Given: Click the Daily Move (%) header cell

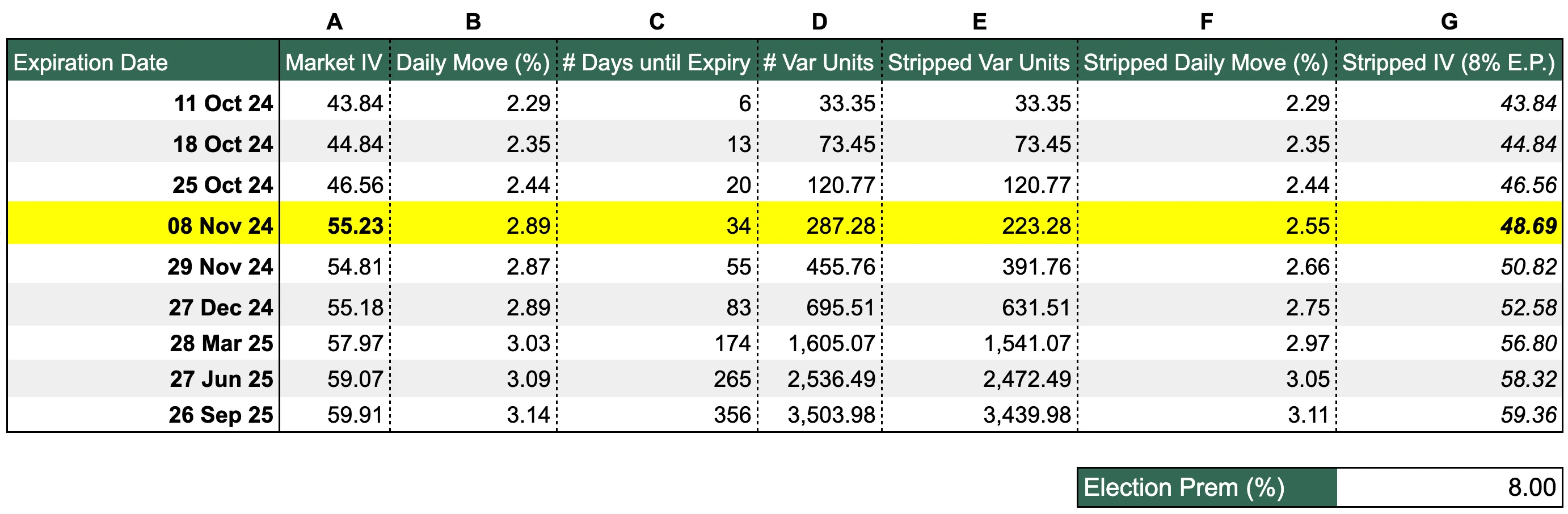Looking at the screenshot, I should point(473,60).
